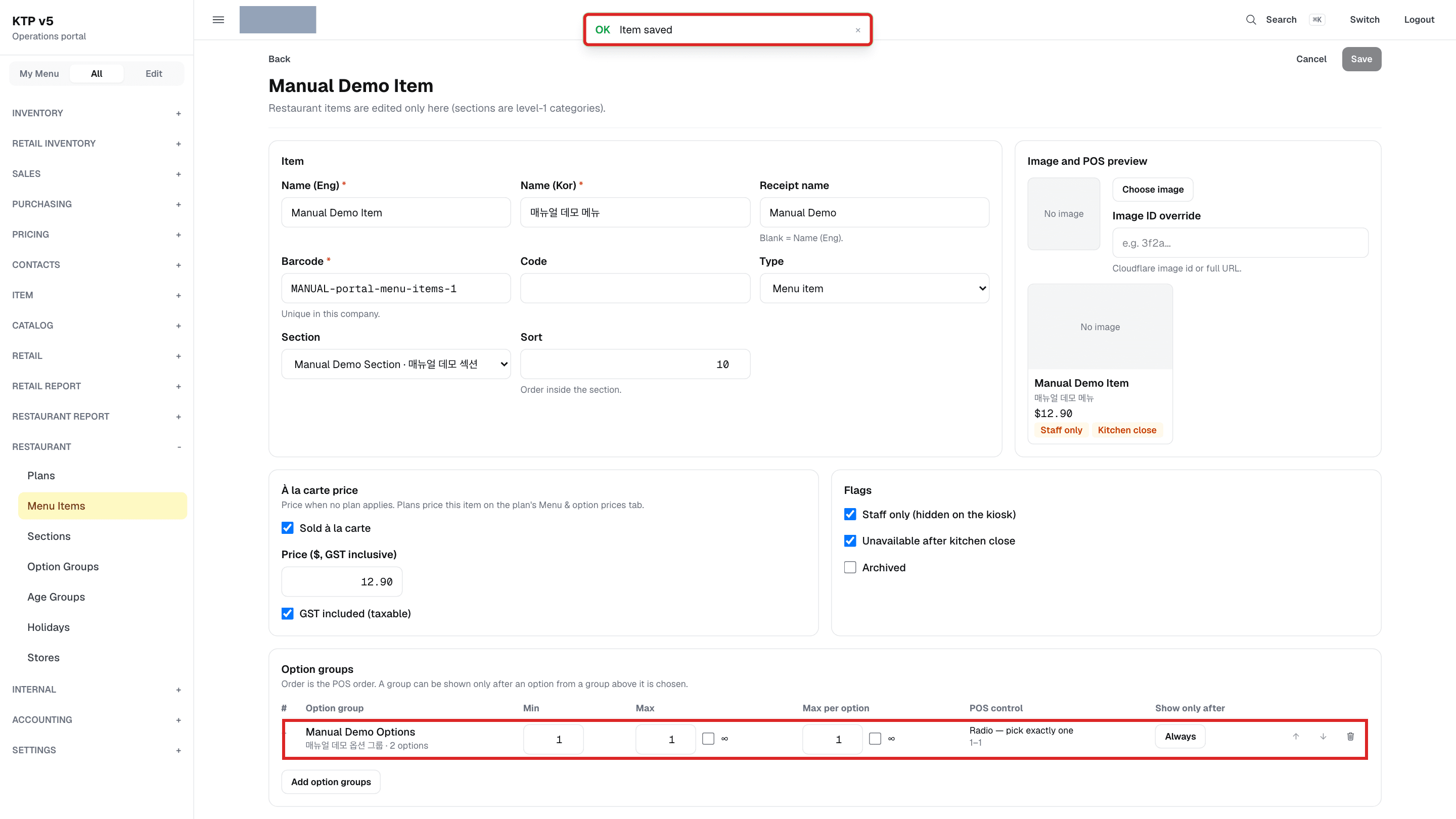Toggle Sold à la carte checkbox
The width and height of the screenshot is (1456, 819).
pyautogui.click(x=287, y=528)
